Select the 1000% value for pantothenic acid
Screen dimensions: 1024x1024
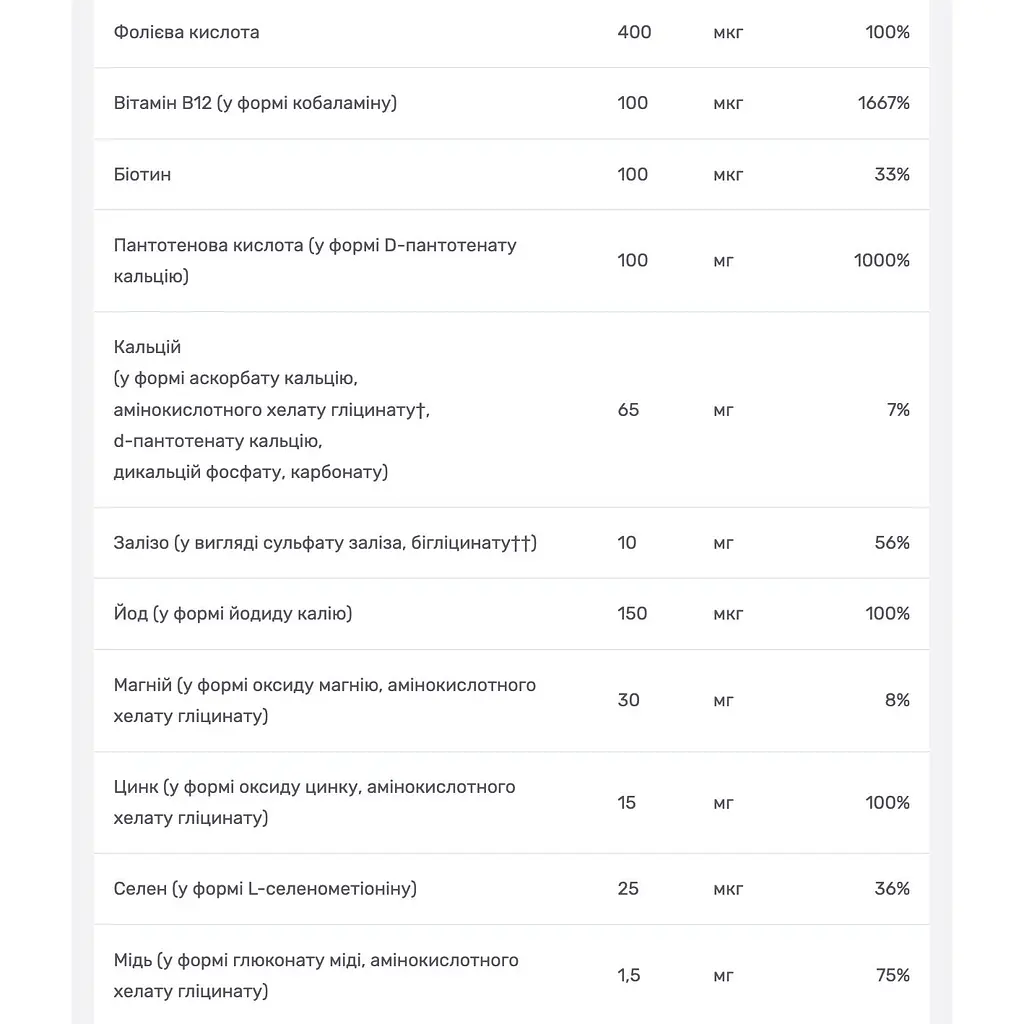pyautogui.click(x=882, y=261)
